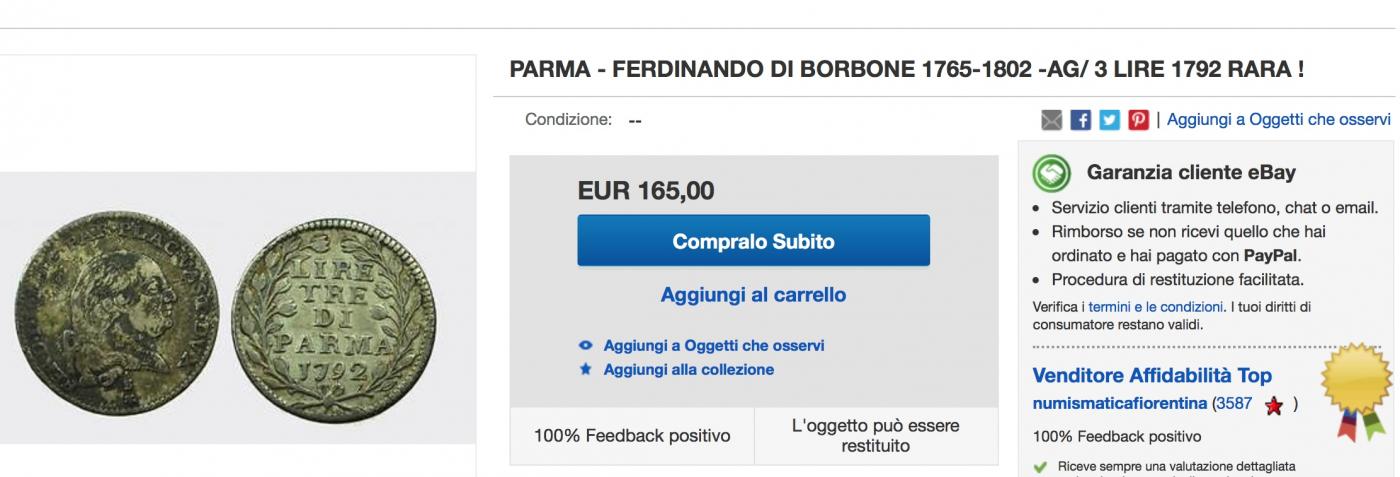Add the item with Aggiungi al carrello

coord(753,295)
